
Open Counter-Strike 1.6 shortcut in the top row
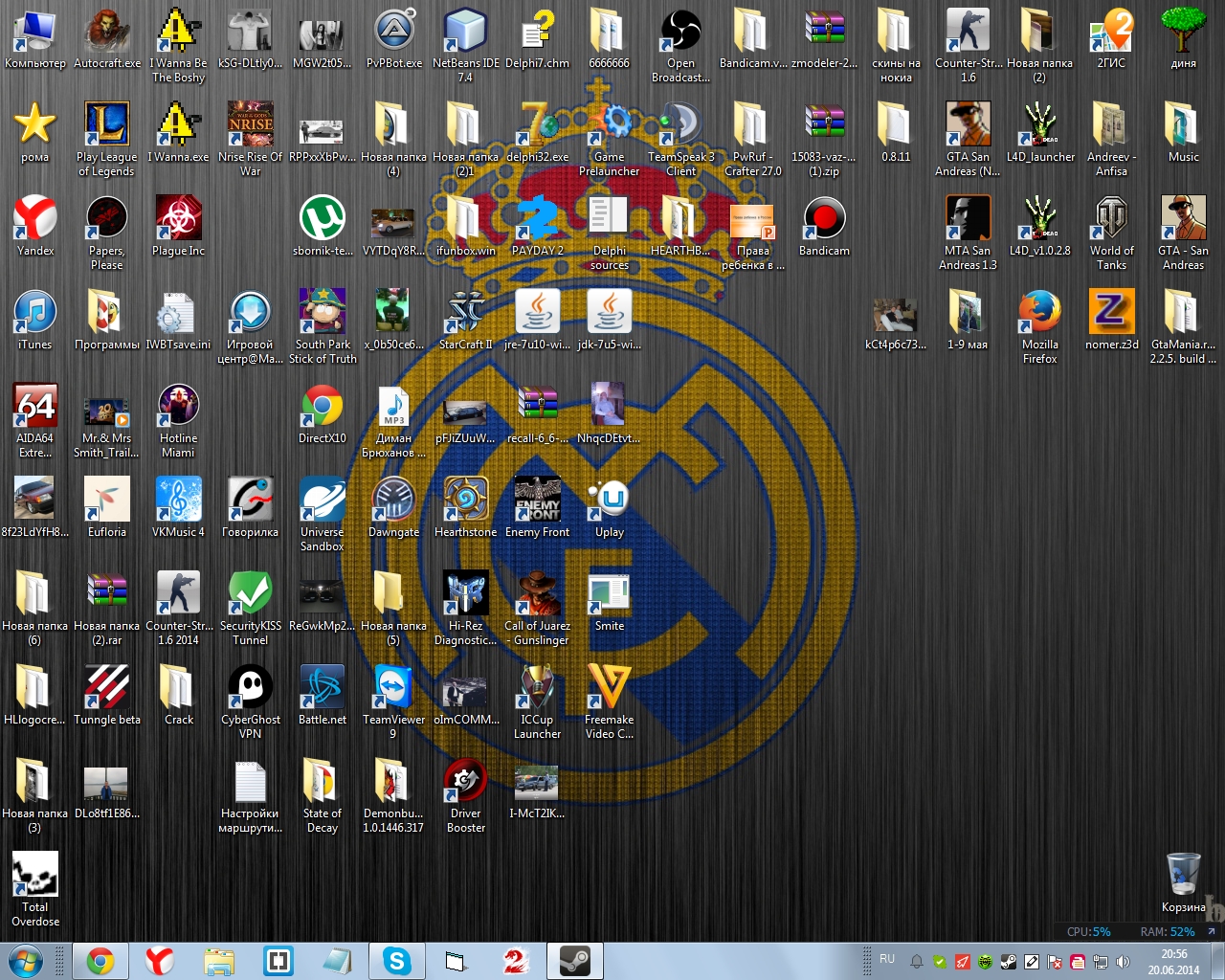969,45
